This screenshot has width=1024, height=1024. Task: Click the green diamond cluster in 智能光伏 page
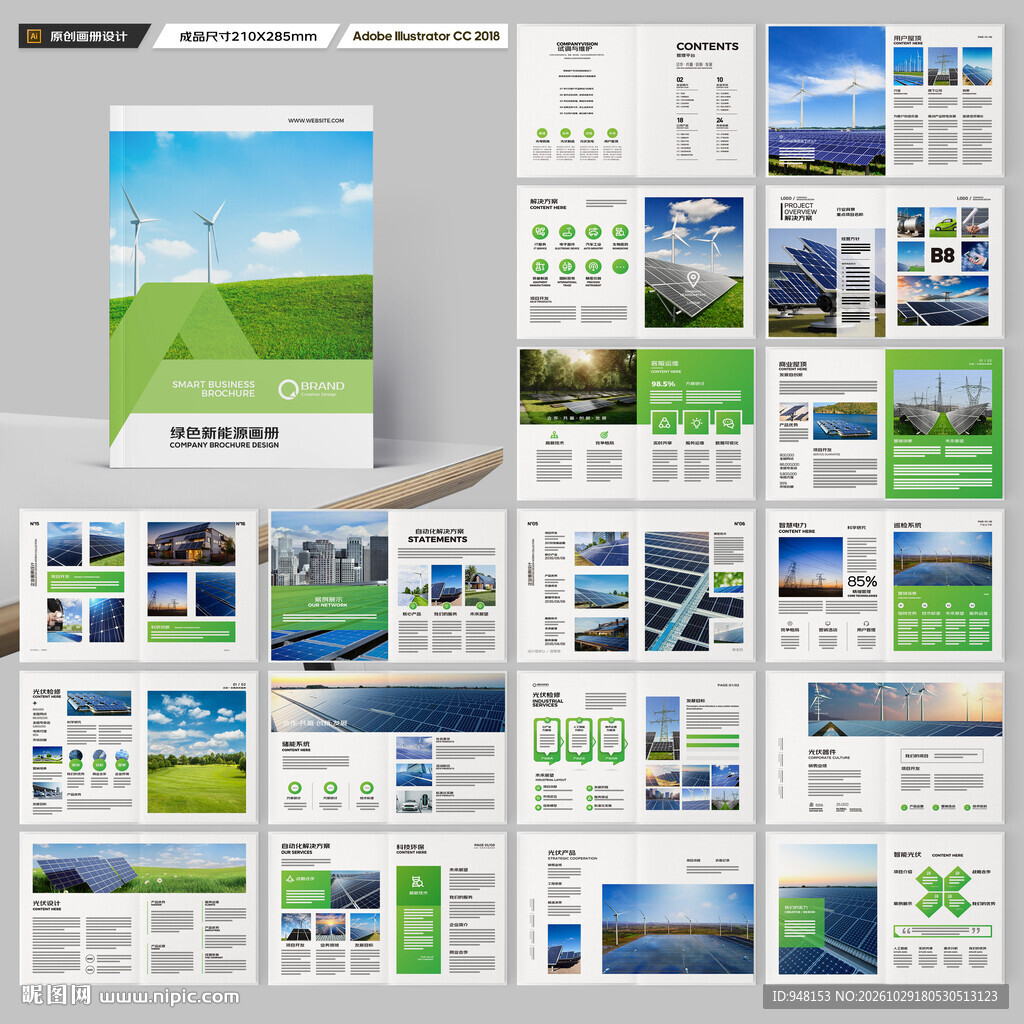click(942, 891)
